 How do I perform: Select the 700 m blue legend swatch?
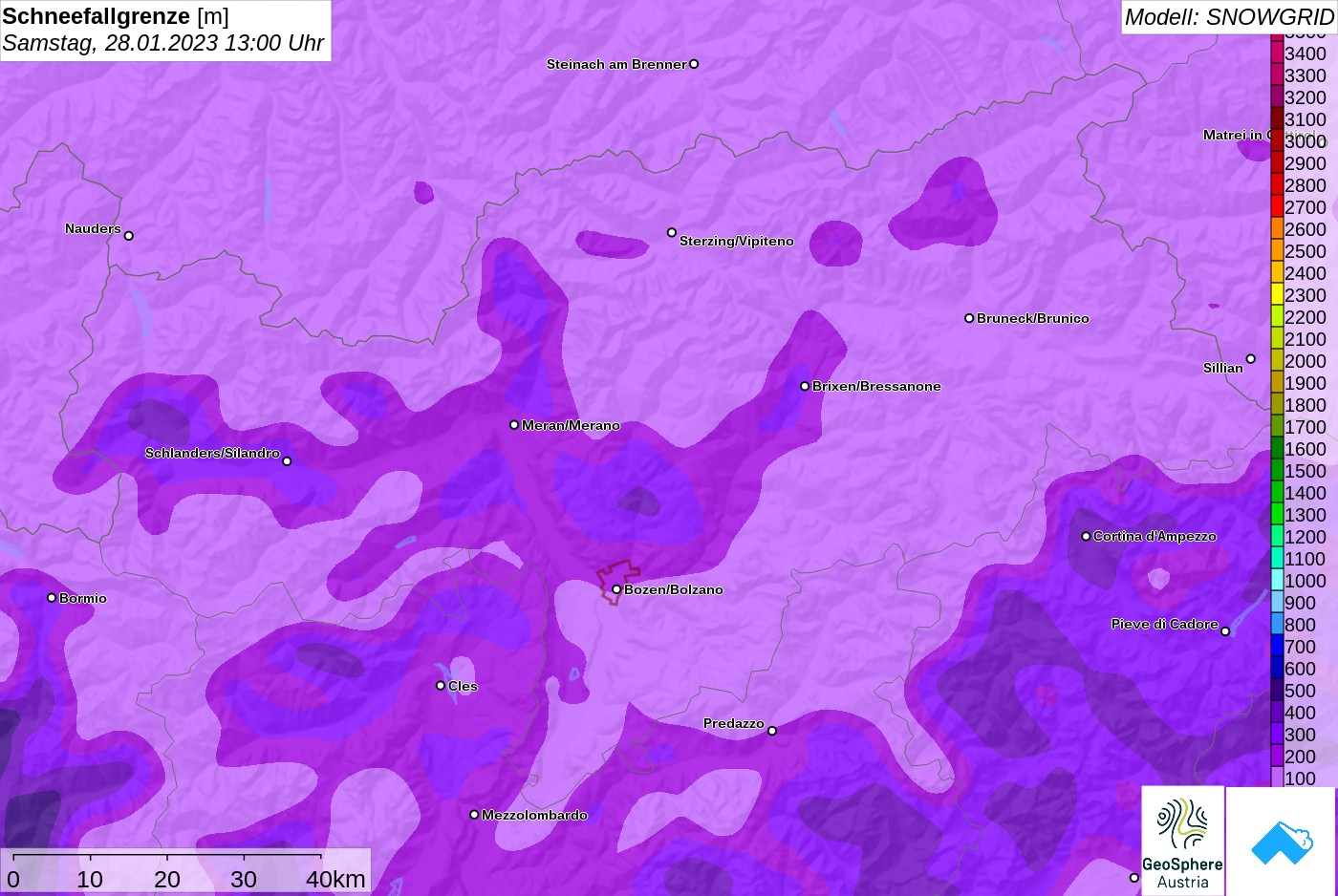(x=1277, y=646)
